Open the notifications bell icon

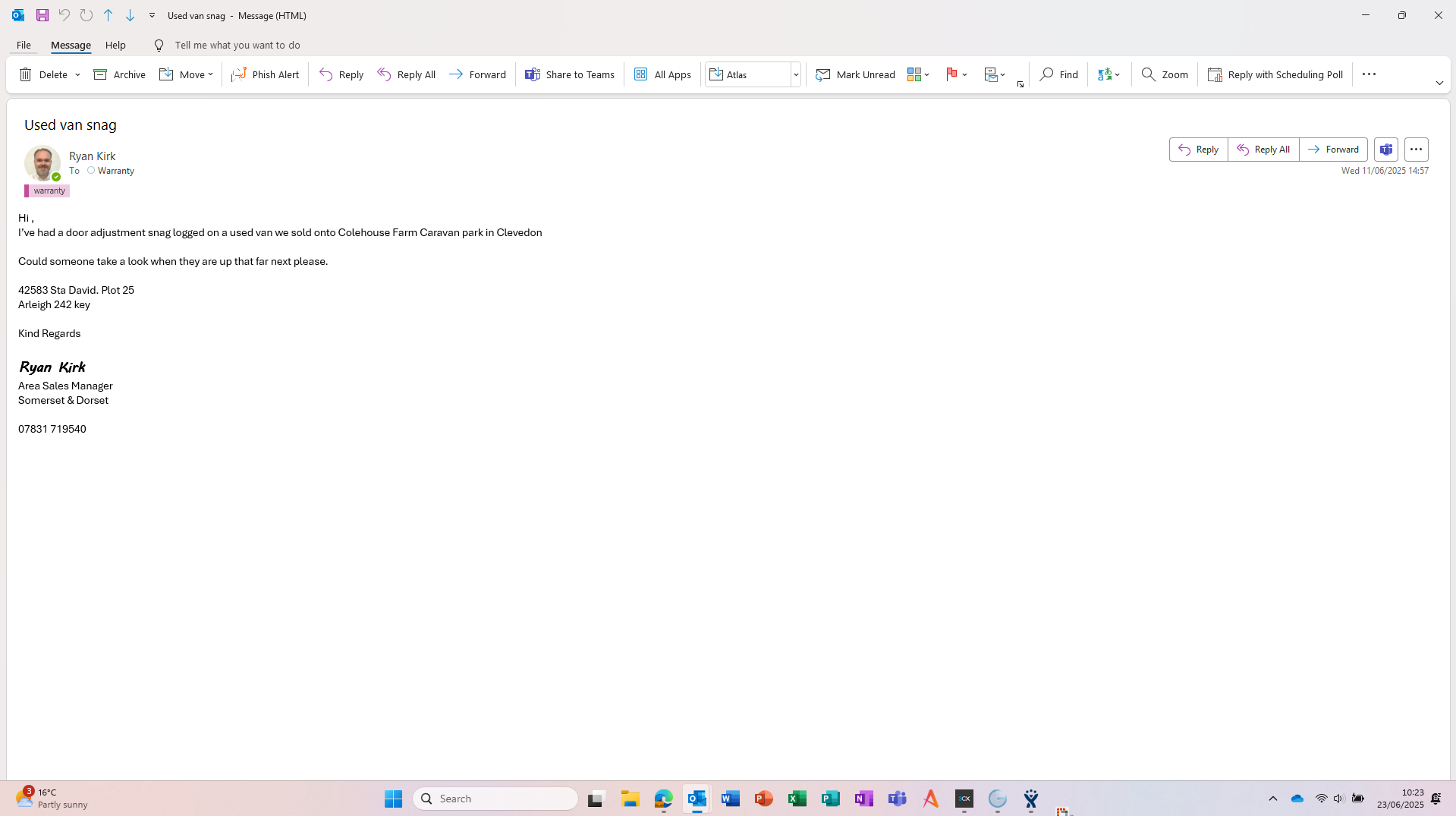coord(1436,799)
